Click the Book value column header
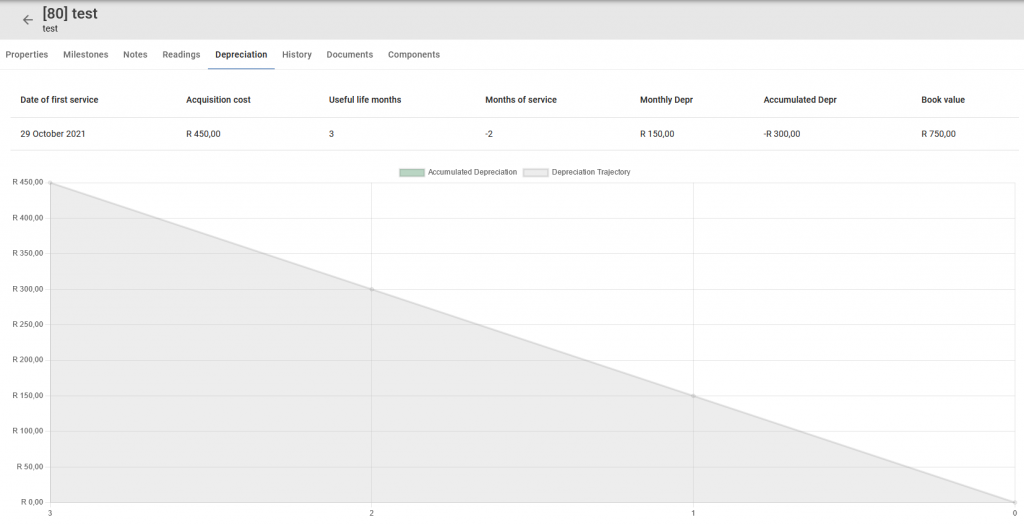The image size is (1024, 525). pyautogui.click(x=943, y=100)
